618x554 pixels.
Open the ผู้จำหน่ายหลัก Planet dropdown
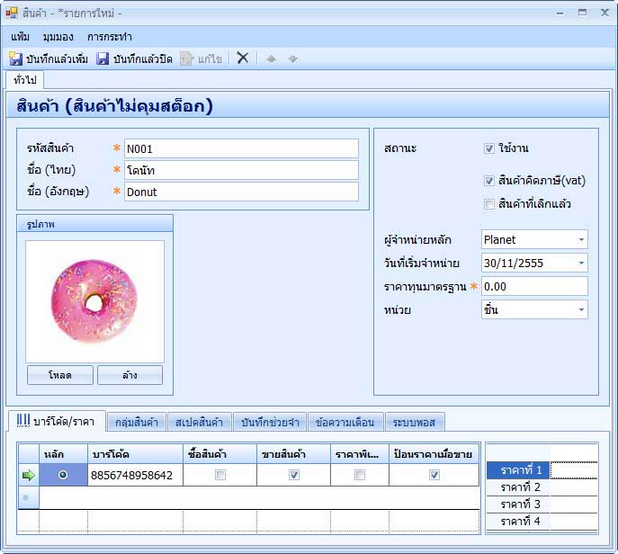tap(581, 240)
